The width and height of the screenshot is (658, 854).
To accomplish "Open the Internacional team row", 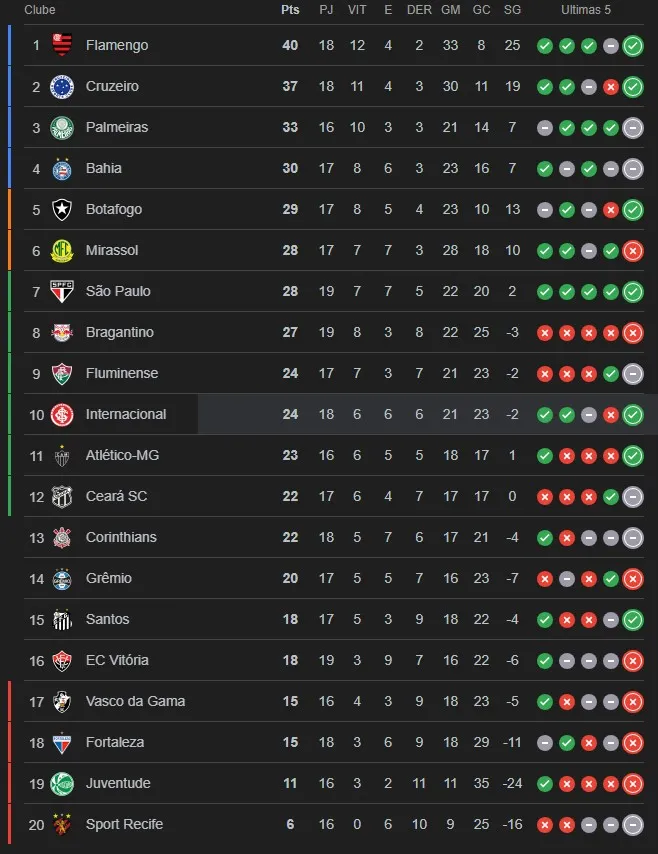I will coord(126,414).
